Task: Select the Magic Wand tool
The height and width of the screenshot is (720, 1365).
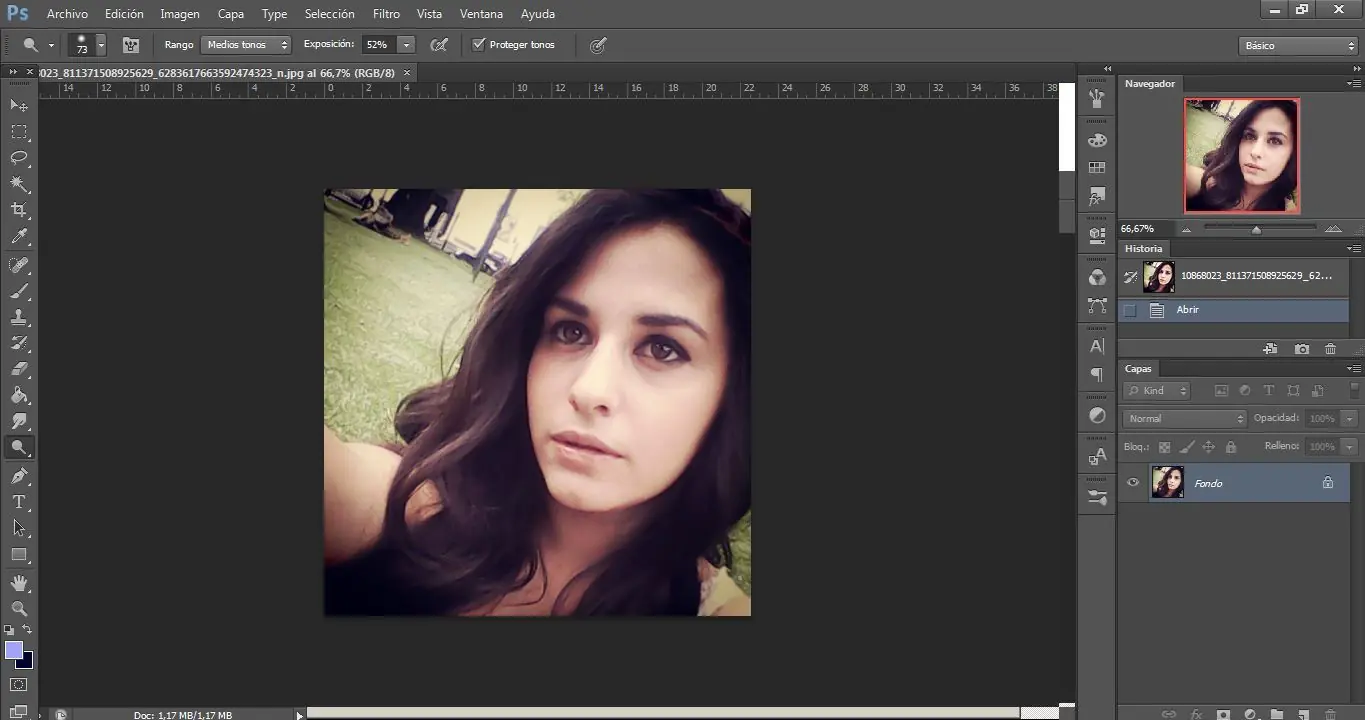Action: 19,184
